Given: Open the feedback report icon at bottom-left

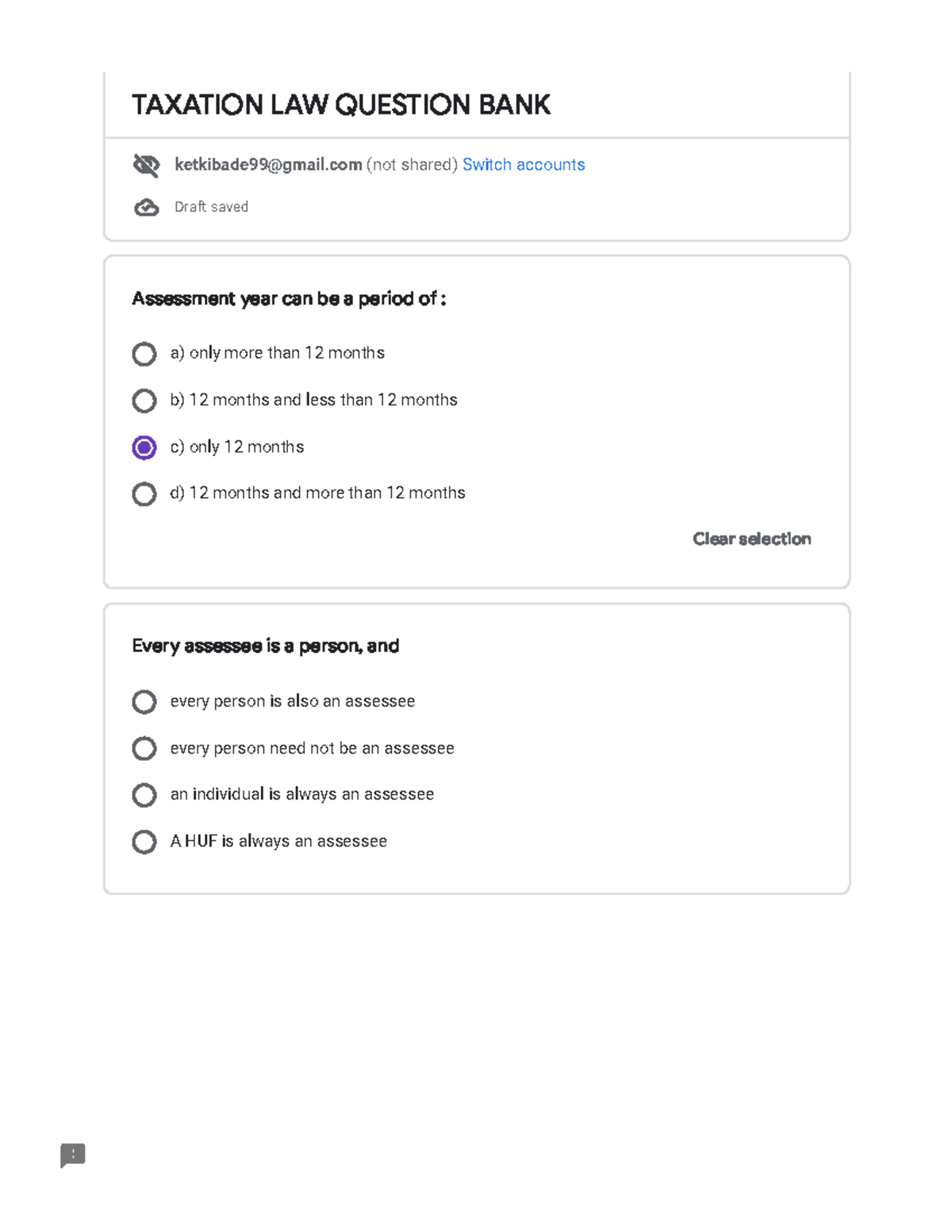Looking at the screenshot, I should click(73, 1155).
